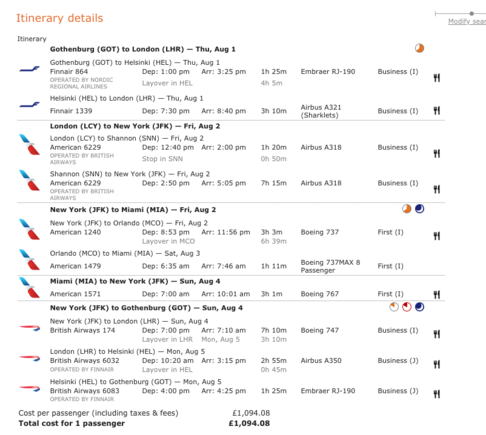Select the Miami (MIA) to New York (JFK) heading
Image resolution: width=486 pixels, height=435 pixels.
click(135, 281)
